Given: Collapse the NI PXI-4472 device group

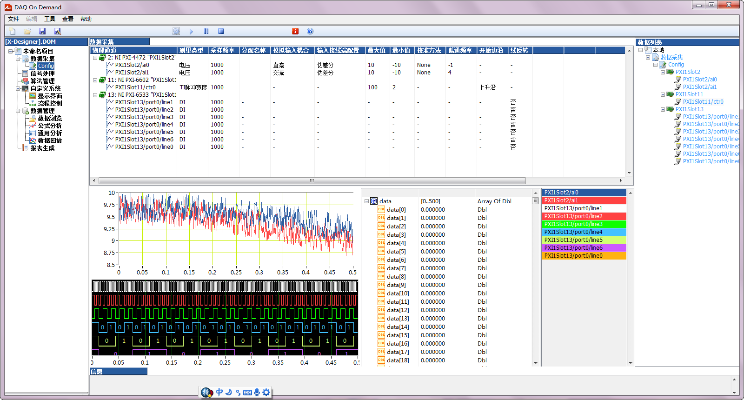Looking at the screenshot, I should click(94, 58).
